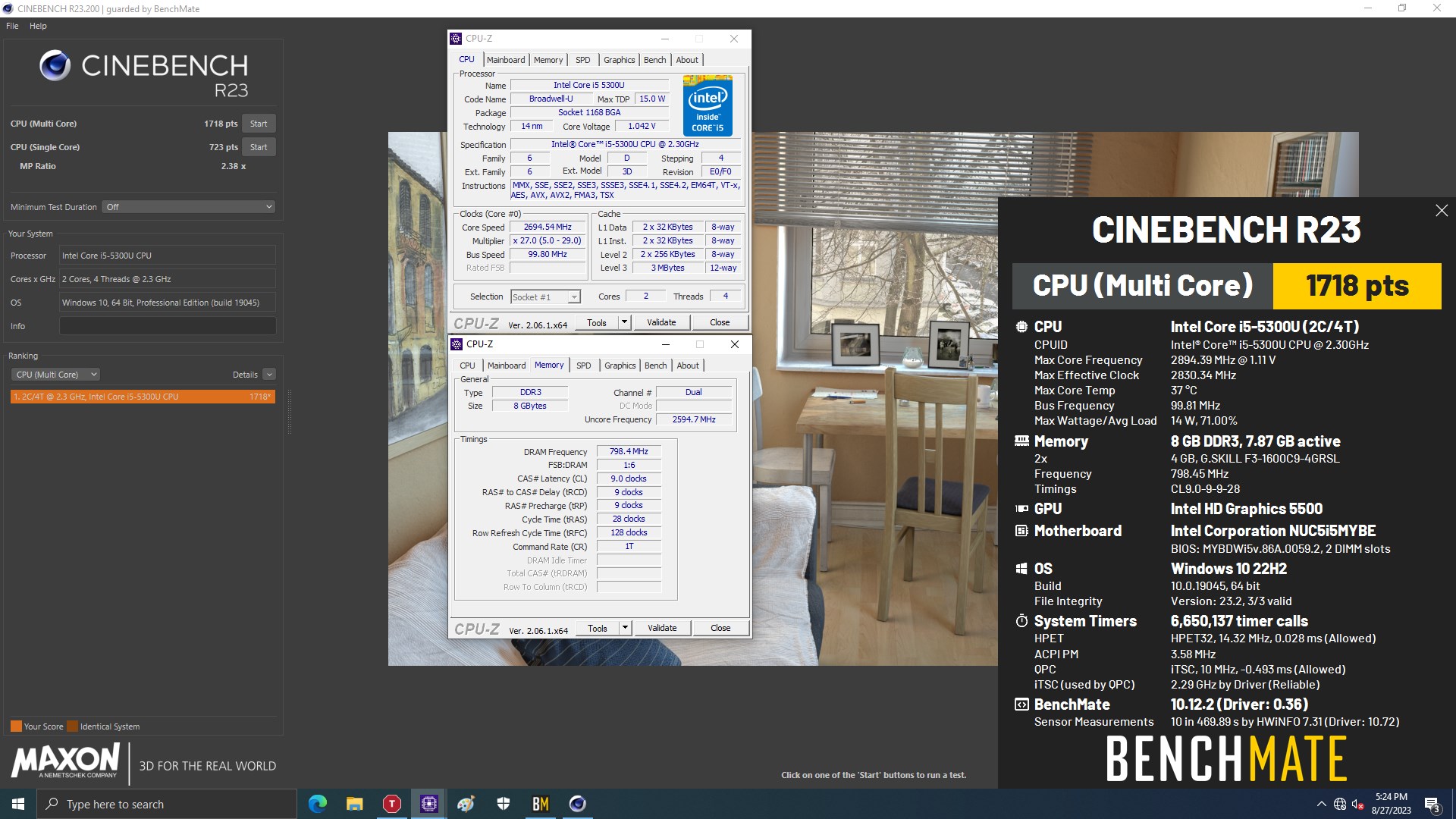The image size is (1456, 819).
Task: Switch to Memory tab in upper CPU-Z
Action: pos(548,60)
